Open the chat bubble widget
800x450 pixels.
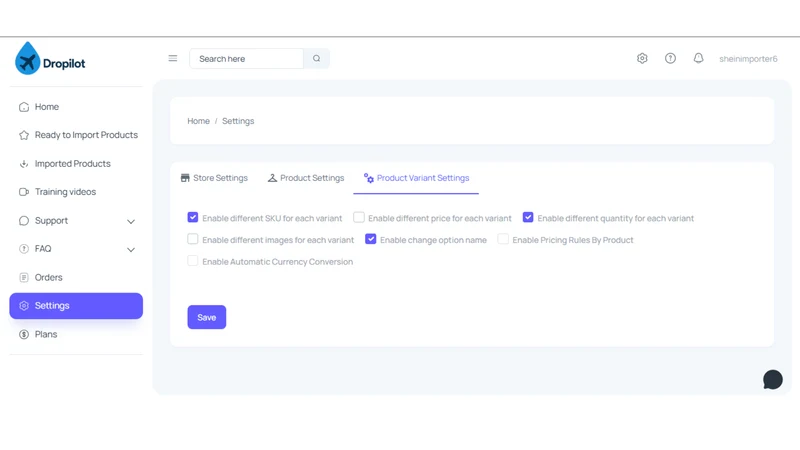coord(773,380)
